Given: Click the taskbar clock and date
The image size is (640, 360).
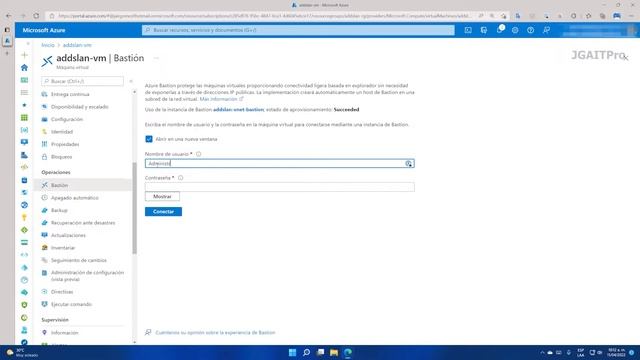Looking at the screenshot, I should tap(616, 353).
